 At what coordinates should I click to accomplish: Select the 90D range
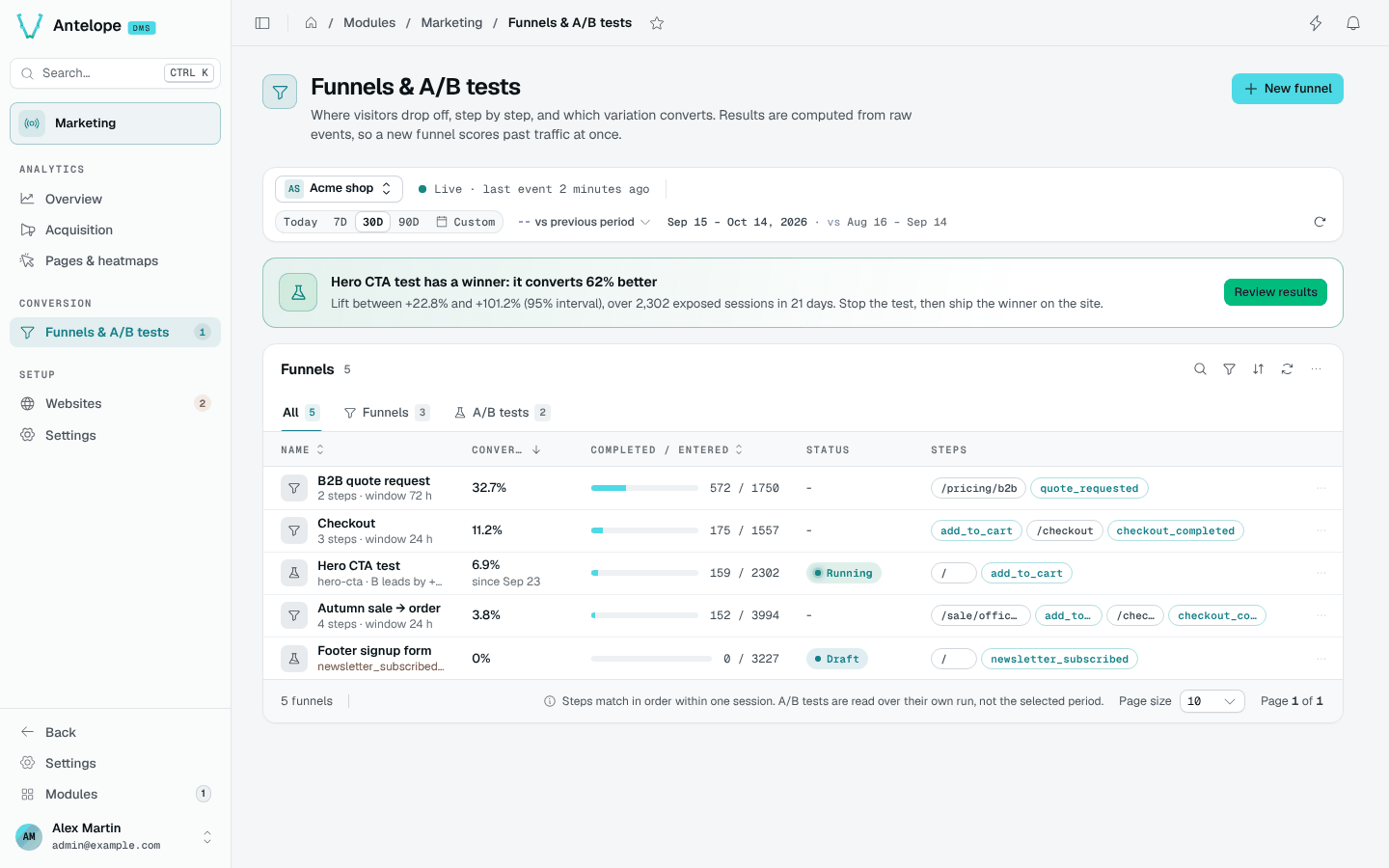(x=409, y=222)
